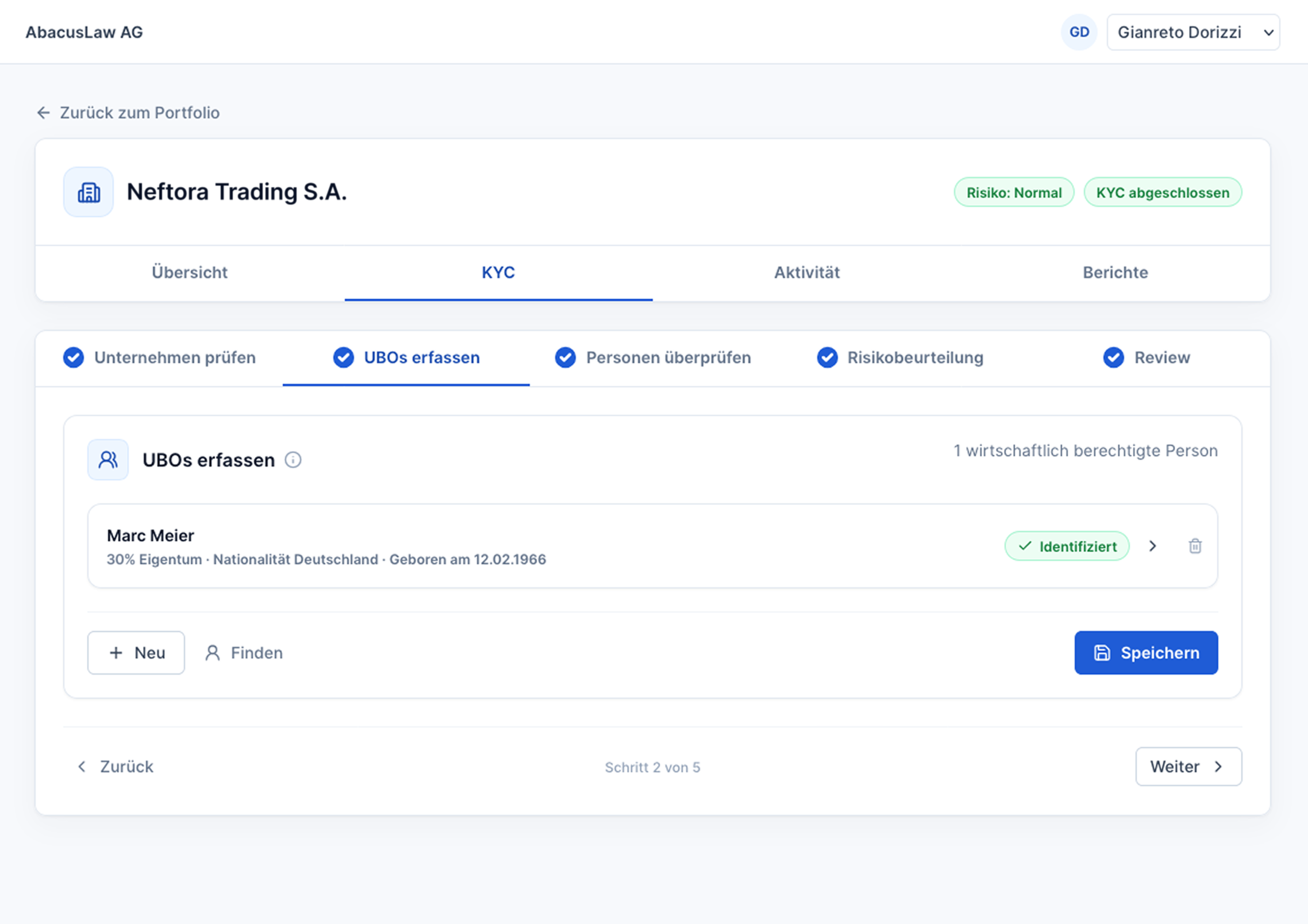Jump to the Review step

[x=1147, y=357]
